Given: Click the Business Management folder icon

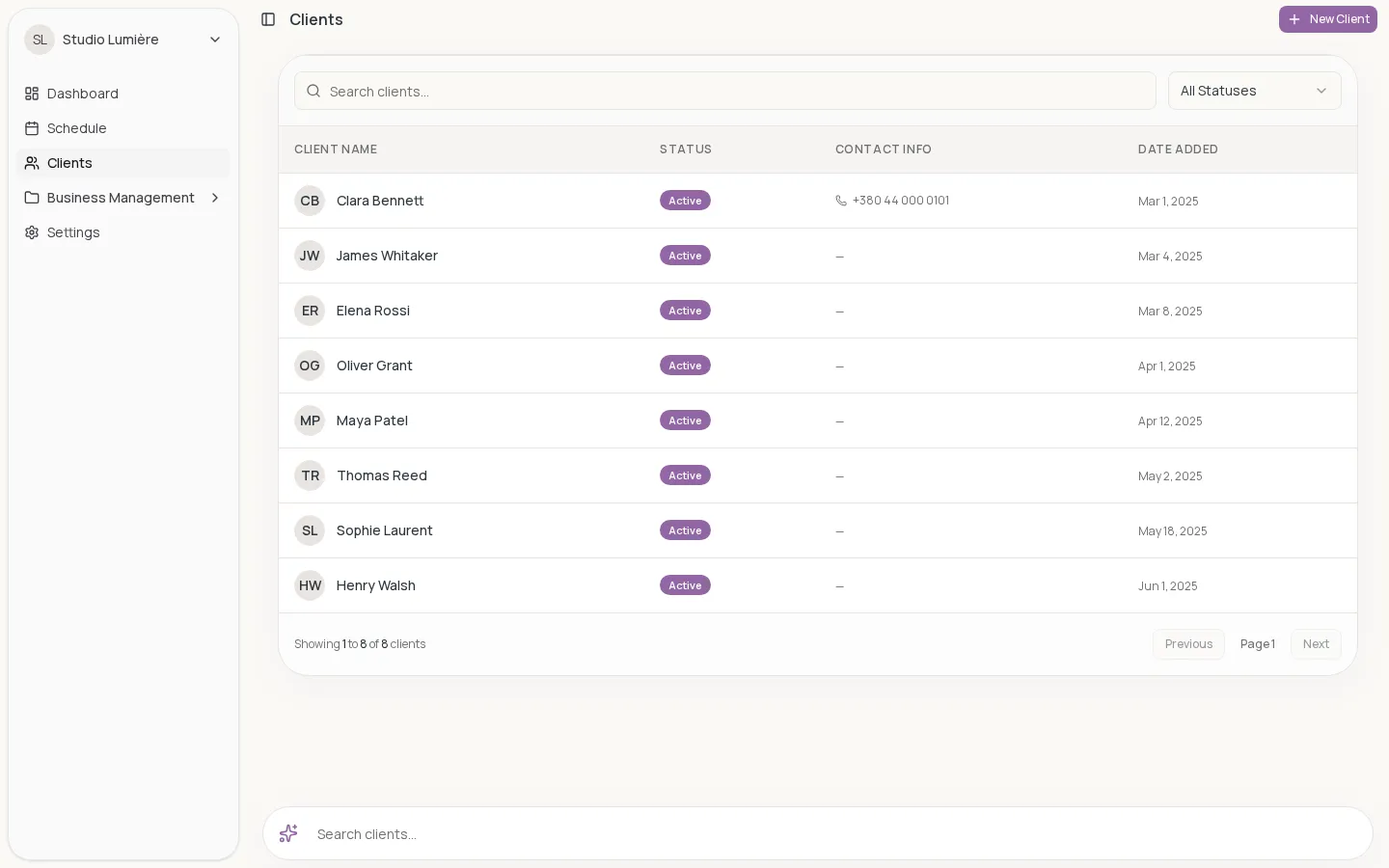Looking at the screenshot, I should tap(32, 198).
